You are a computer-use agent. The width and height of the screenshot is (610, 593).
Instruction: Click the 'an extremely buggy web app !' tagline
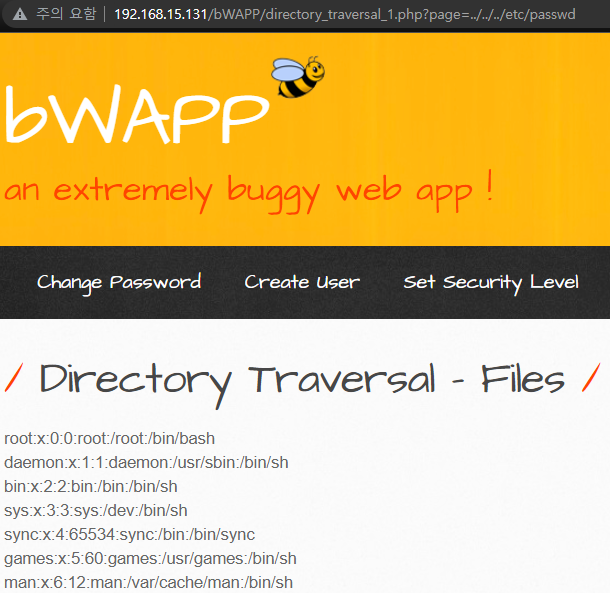249,191
